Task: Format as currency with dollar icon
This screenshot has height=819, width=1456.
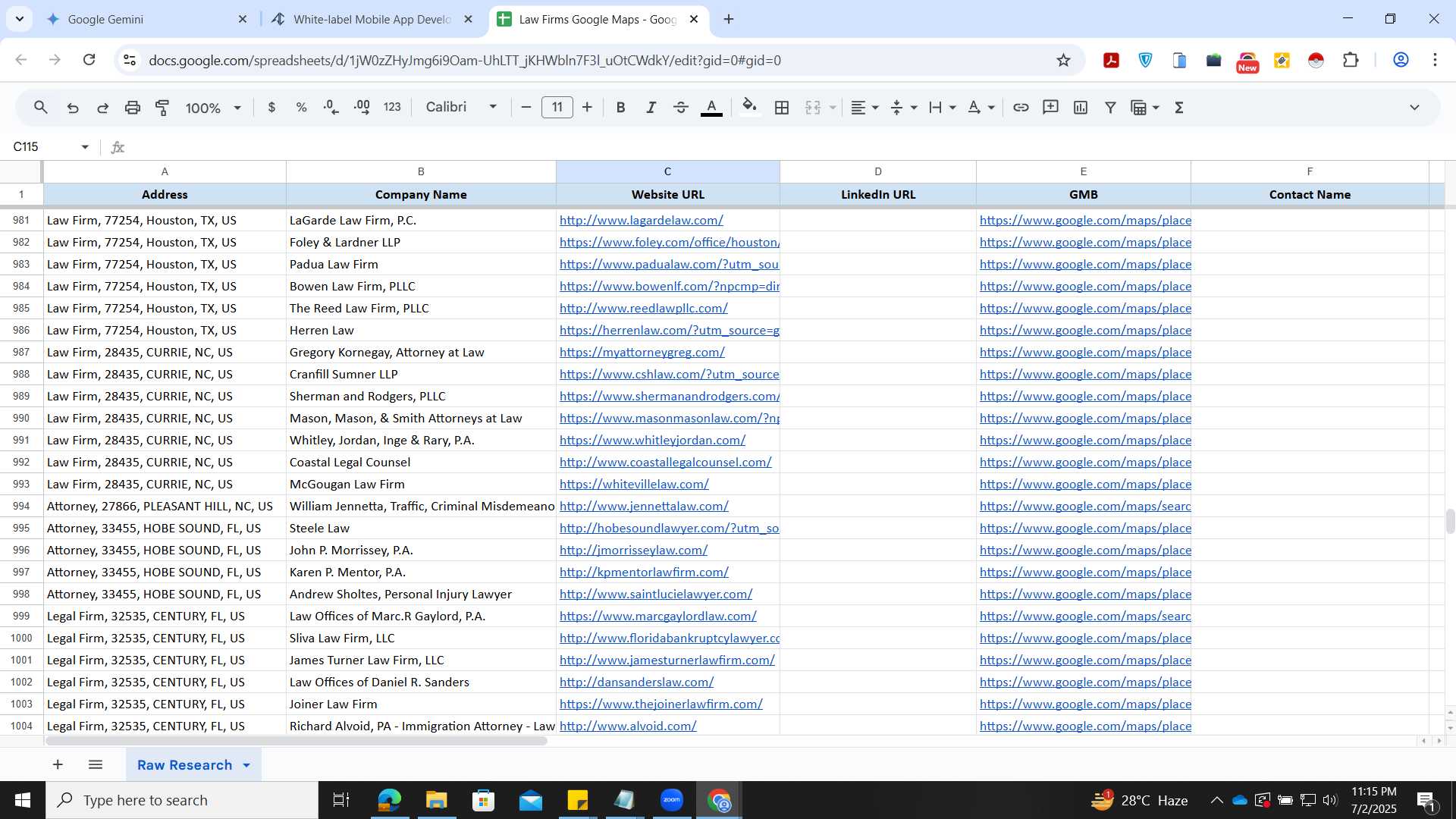Action: tap(271, 108)
